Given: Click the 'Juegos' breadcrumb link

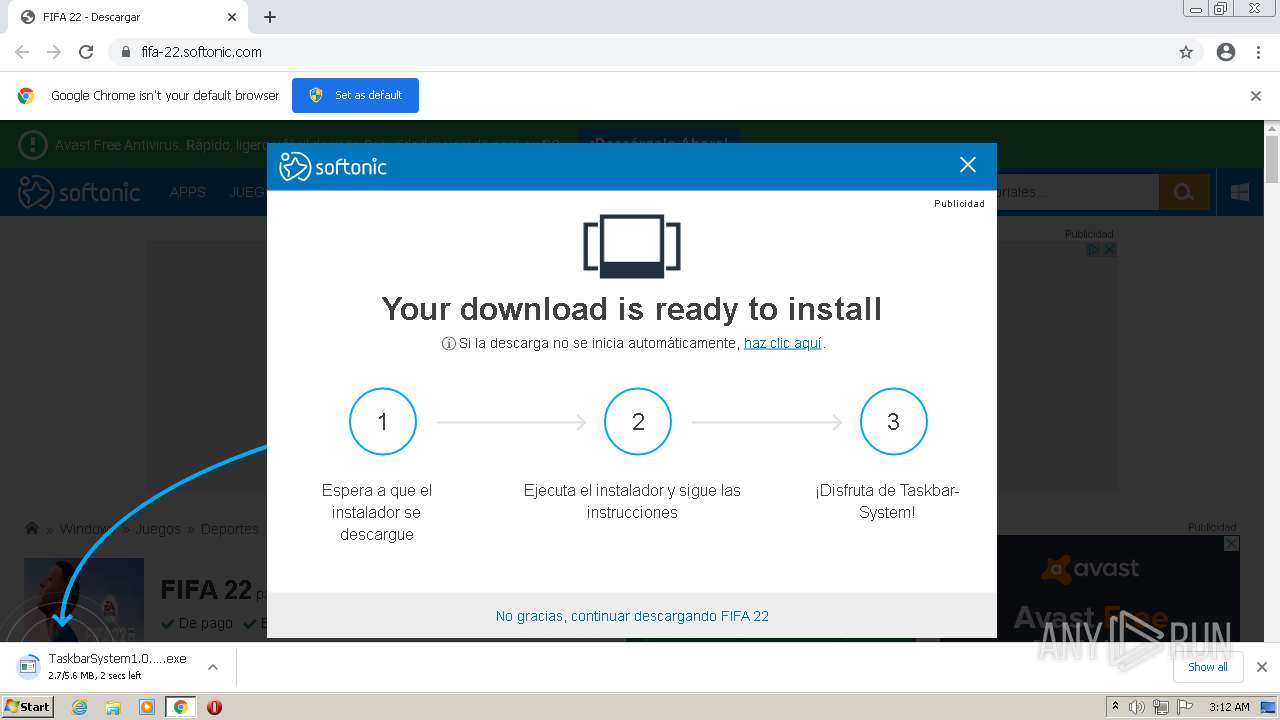Looking at the screenshot, I should coord(158,529).
